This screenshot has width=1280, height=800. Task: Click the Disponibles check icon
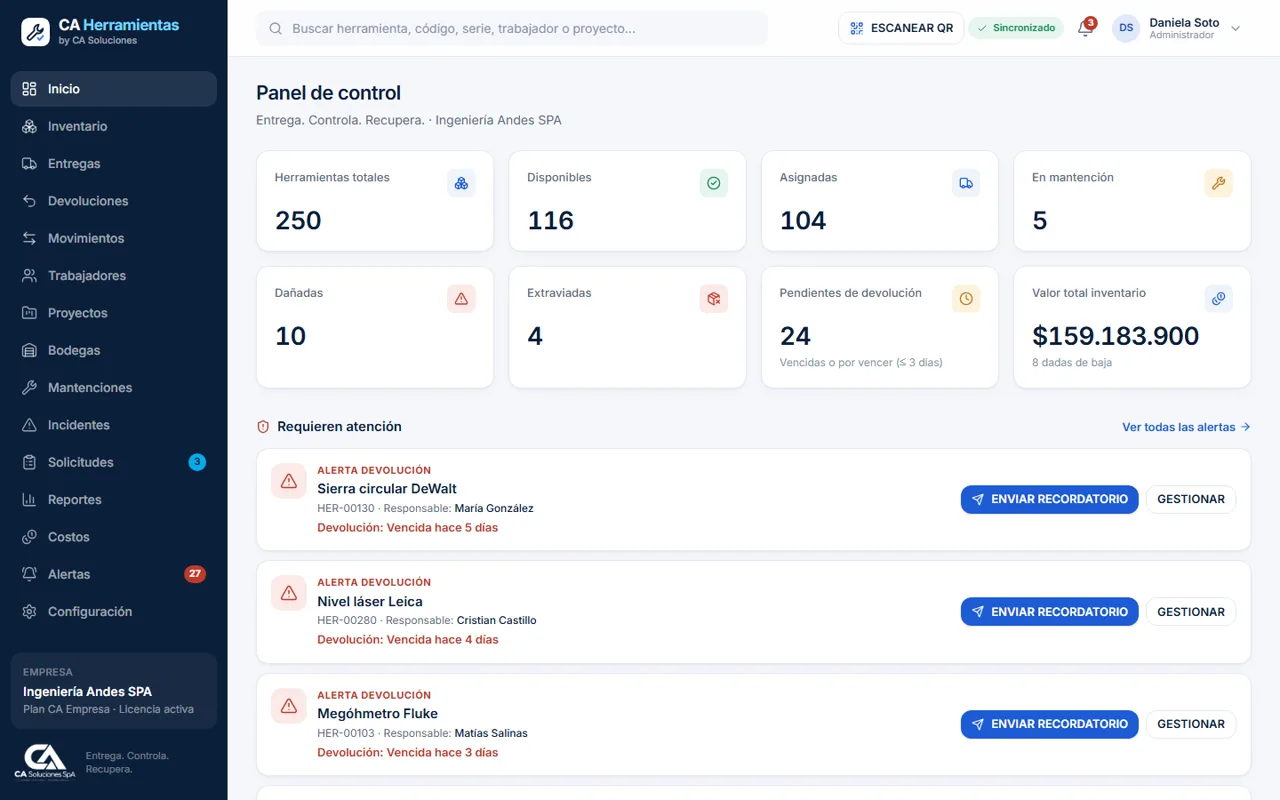point(714,183)
